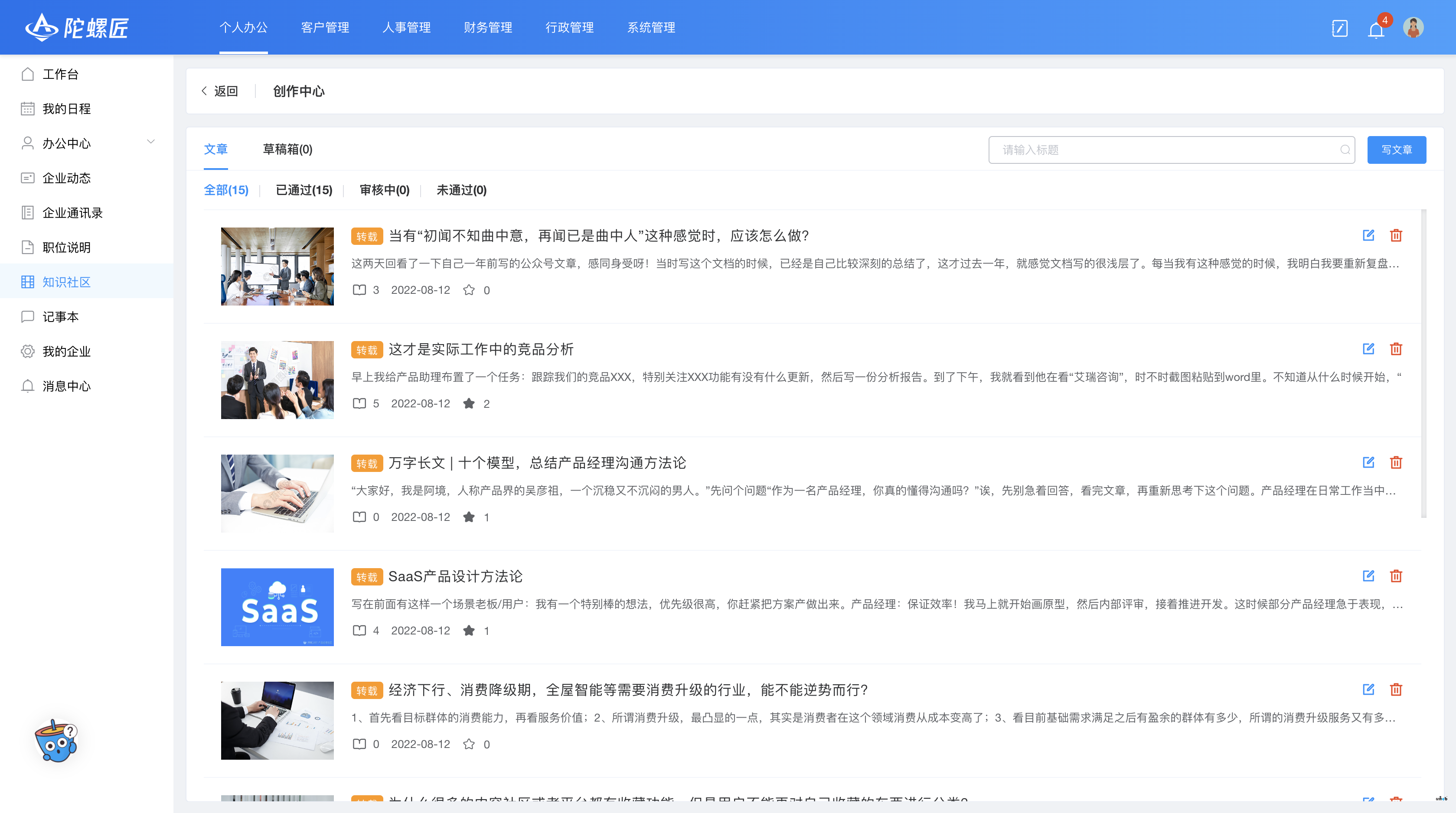This screenshot has width=1456, height=813.
Task: Click the back chevron next to 返回
Action: click(x=204, y=91)
